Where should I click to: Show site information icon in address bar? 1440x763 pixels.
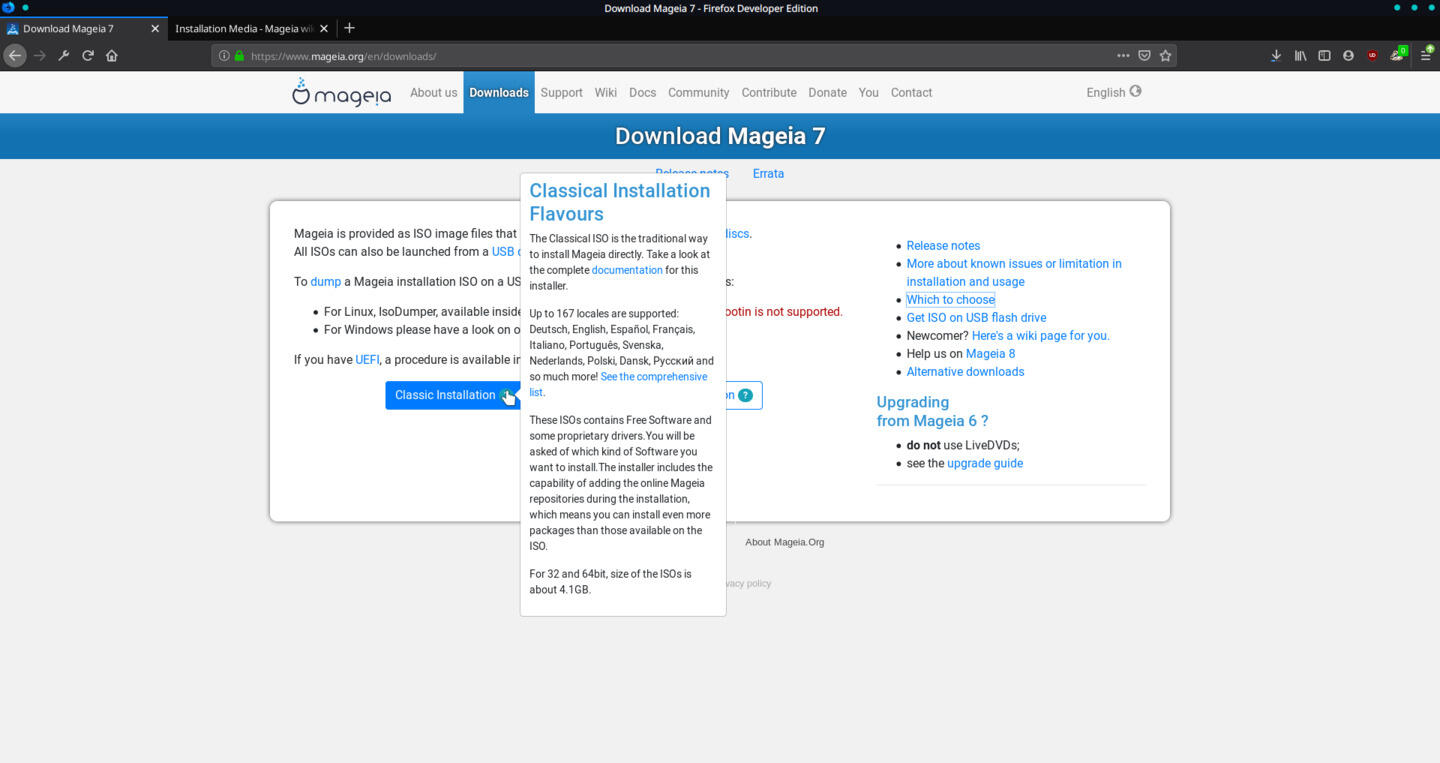224,56
